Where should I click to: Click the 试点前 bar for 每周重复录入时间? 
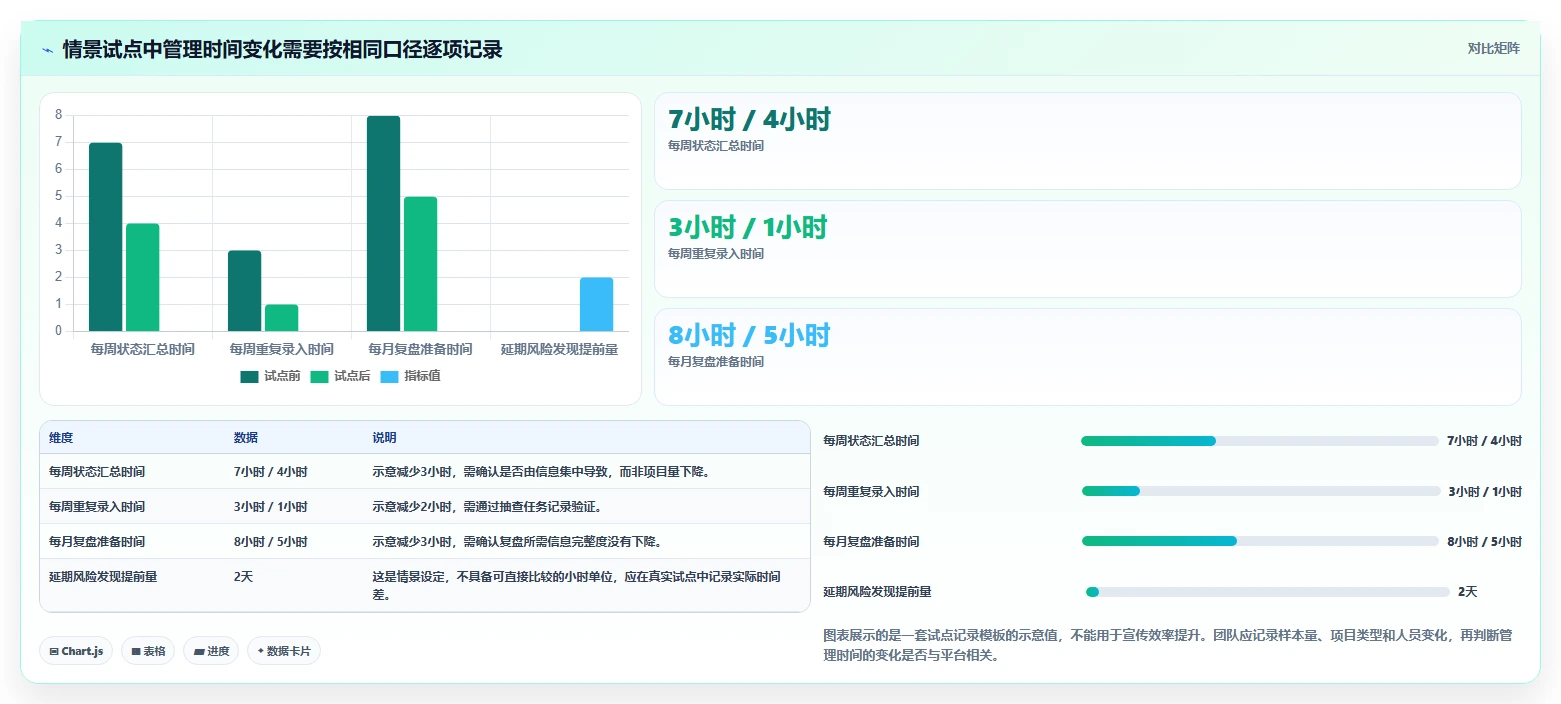[x=244, y=291]
